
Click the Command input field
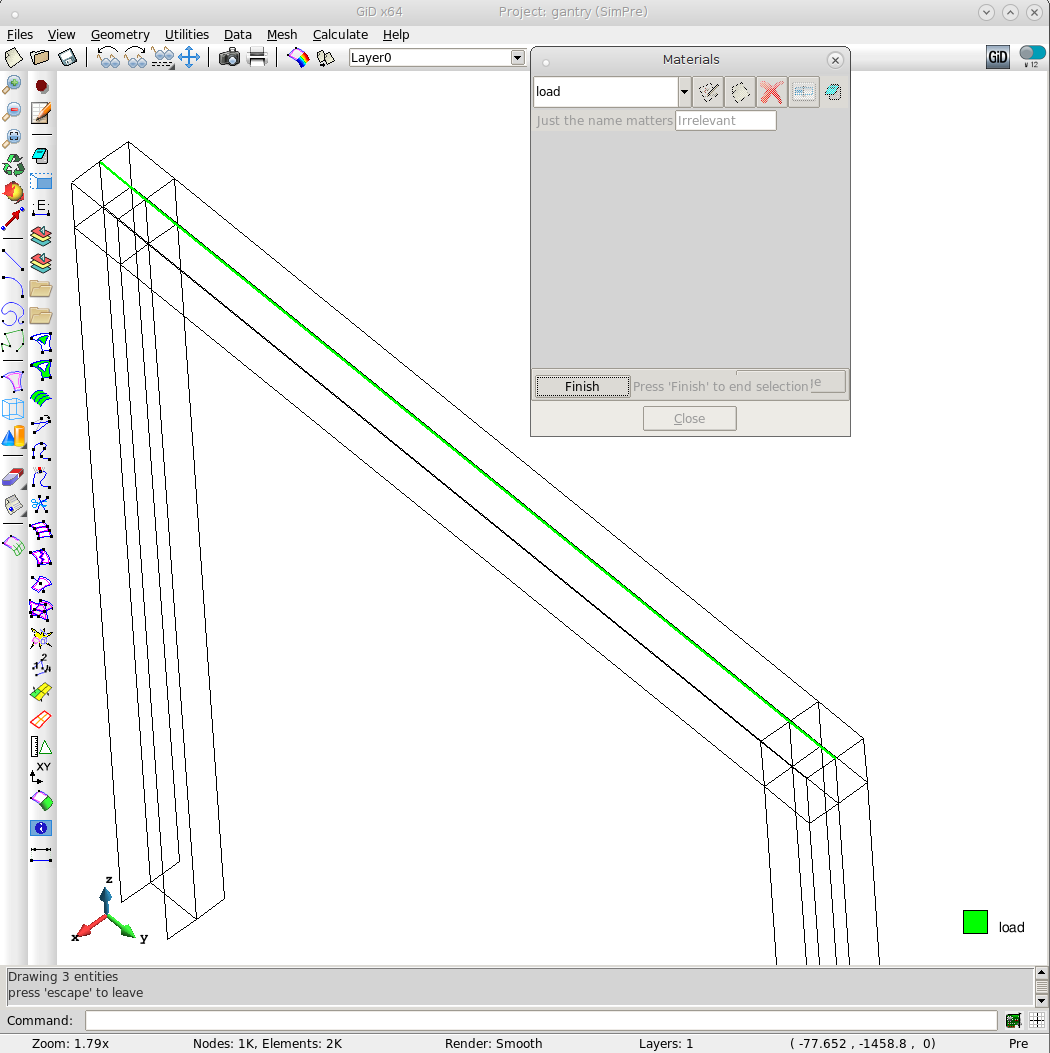tap(541, 1020)
